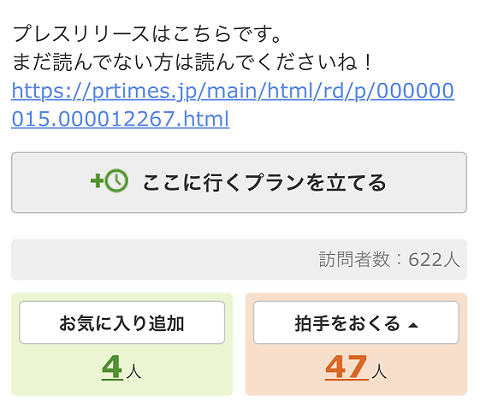
Task: Expand the 拍手をおくる upward arrow
Action: (x=413, y=325)
